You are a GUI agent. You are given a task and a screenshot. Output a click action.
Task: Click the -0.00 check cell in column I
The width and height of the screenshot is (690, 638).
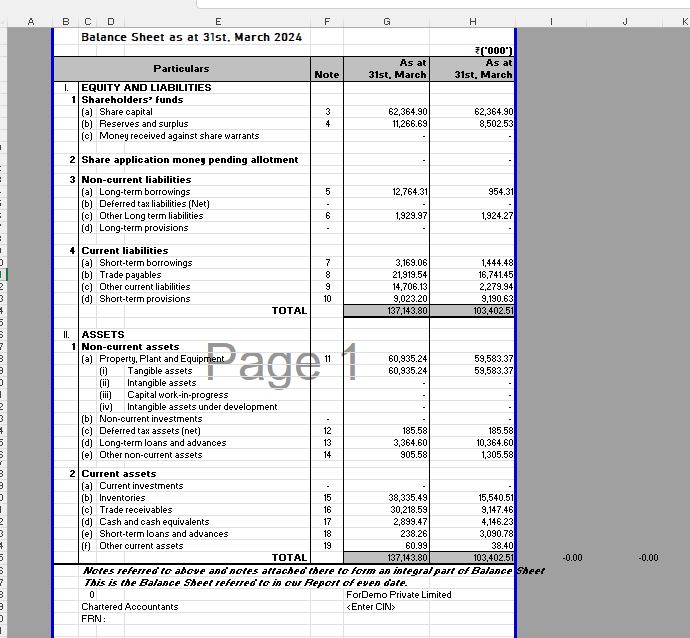coord(572,558)
